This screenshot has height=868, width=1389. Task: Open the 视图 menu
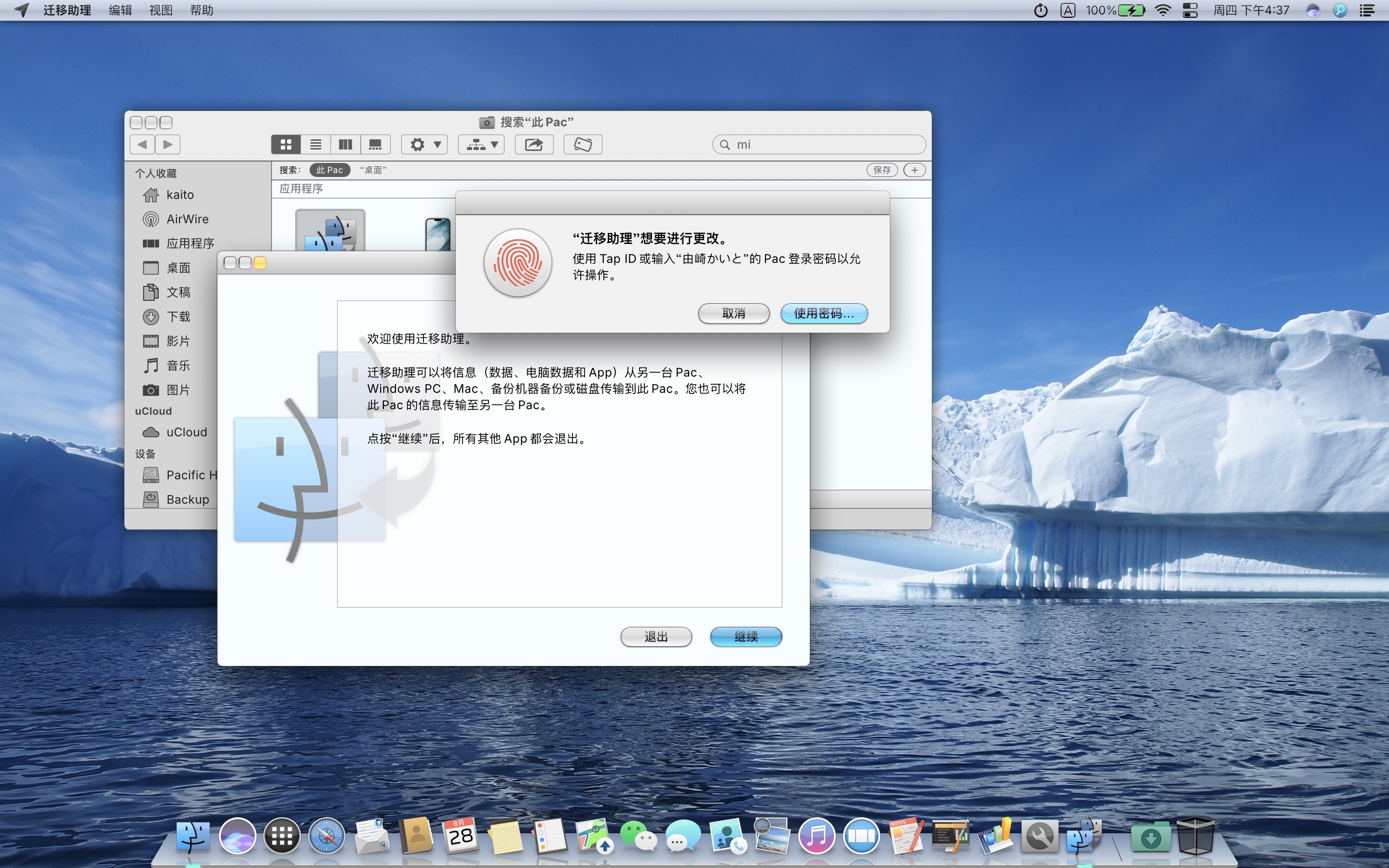[x=161, y=10]
